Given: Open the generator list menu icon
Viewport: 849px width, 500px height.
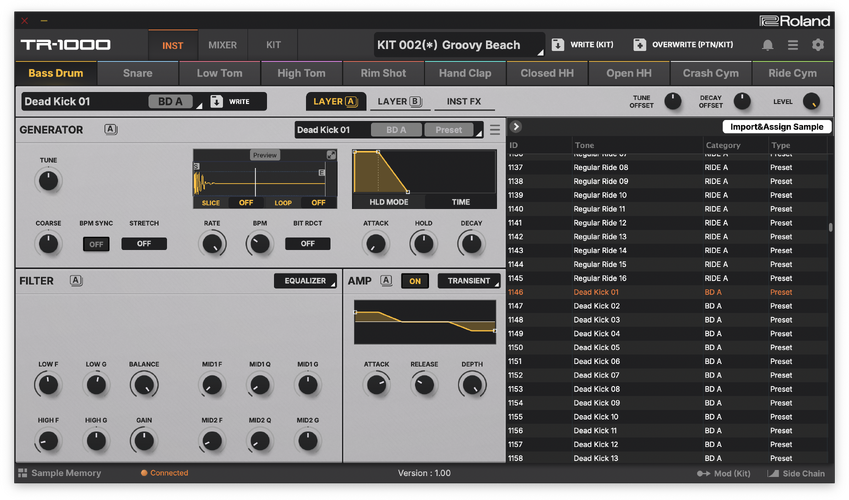Looking at the screenshot, I should pyautogui.click(x=494, y=130).
